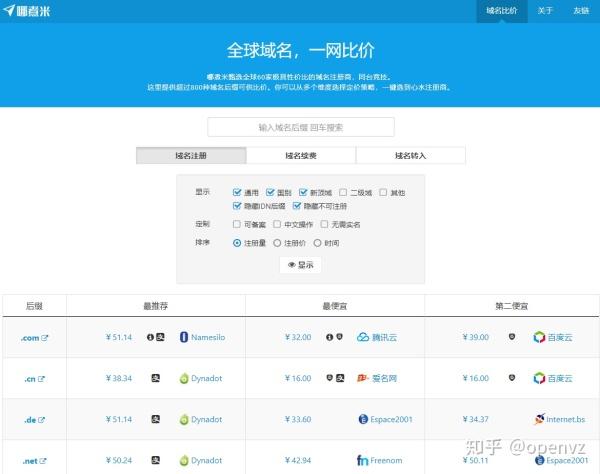600x474 pixels.
Task: Click the 百度云 logo in the .com row
Action: click(539, 337)
